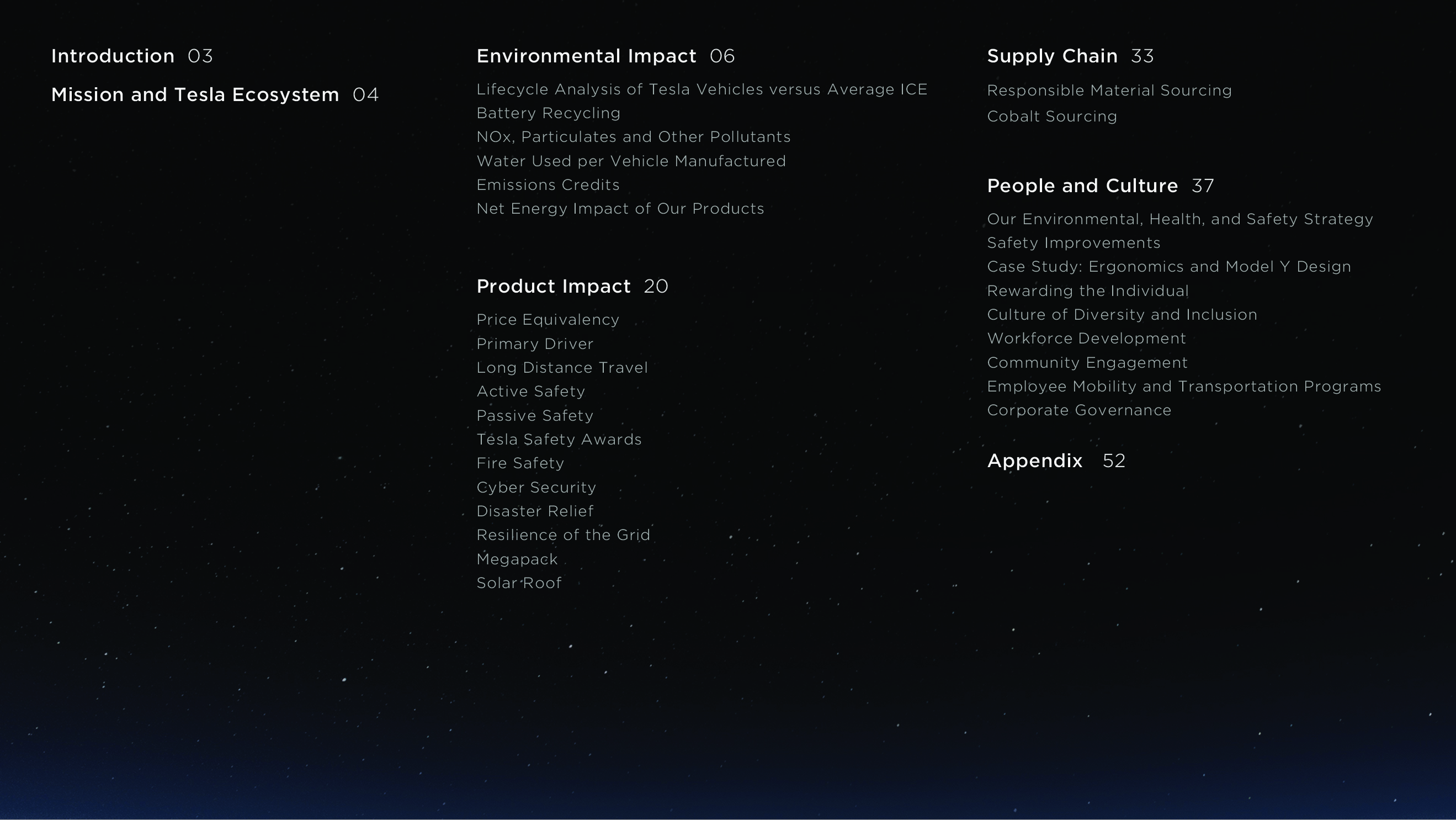This screenshot has width=1456, height=820.
Task: Open the Appendix heading
Action: click(x=1034, y=461)
